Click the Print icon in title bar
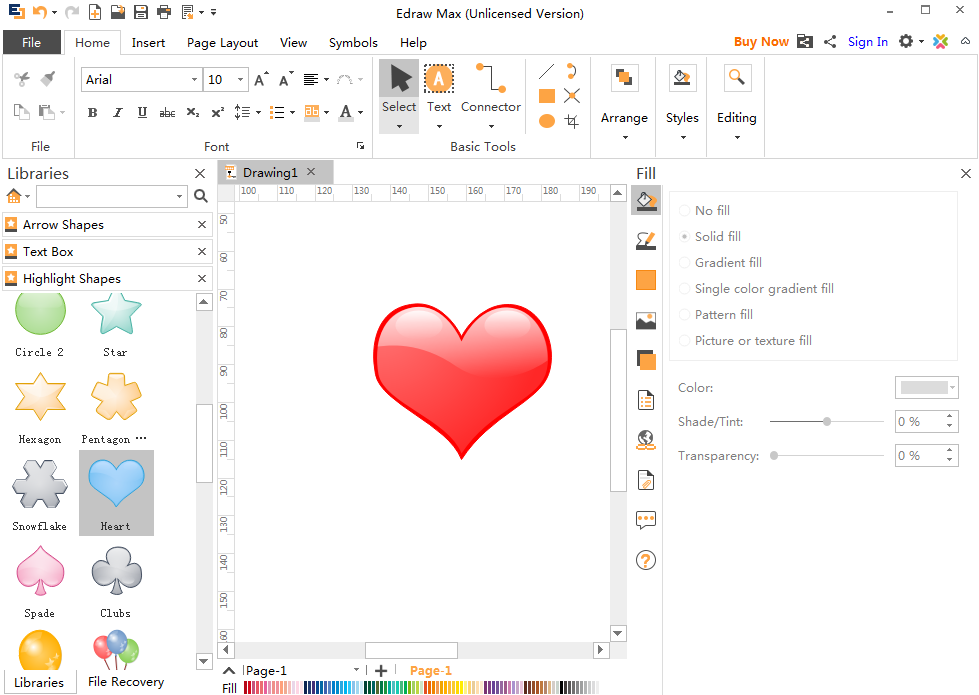Viewport: 979px width, 695px height. click(164, 11)
